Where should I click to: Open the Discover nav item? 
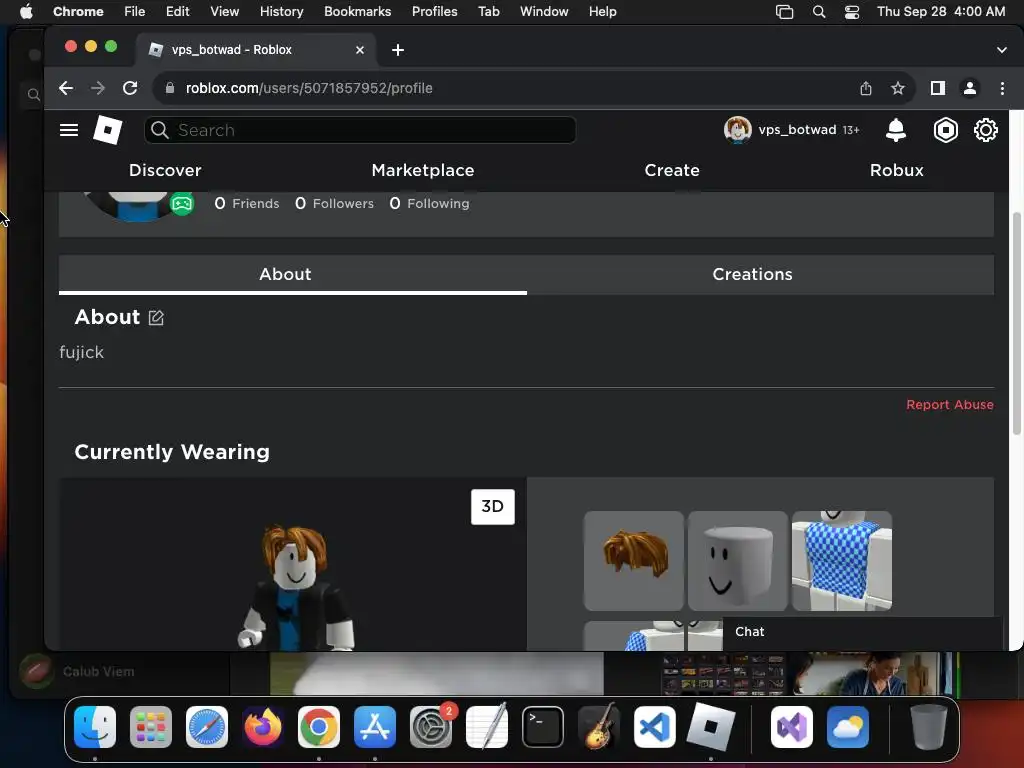(165, 170)
